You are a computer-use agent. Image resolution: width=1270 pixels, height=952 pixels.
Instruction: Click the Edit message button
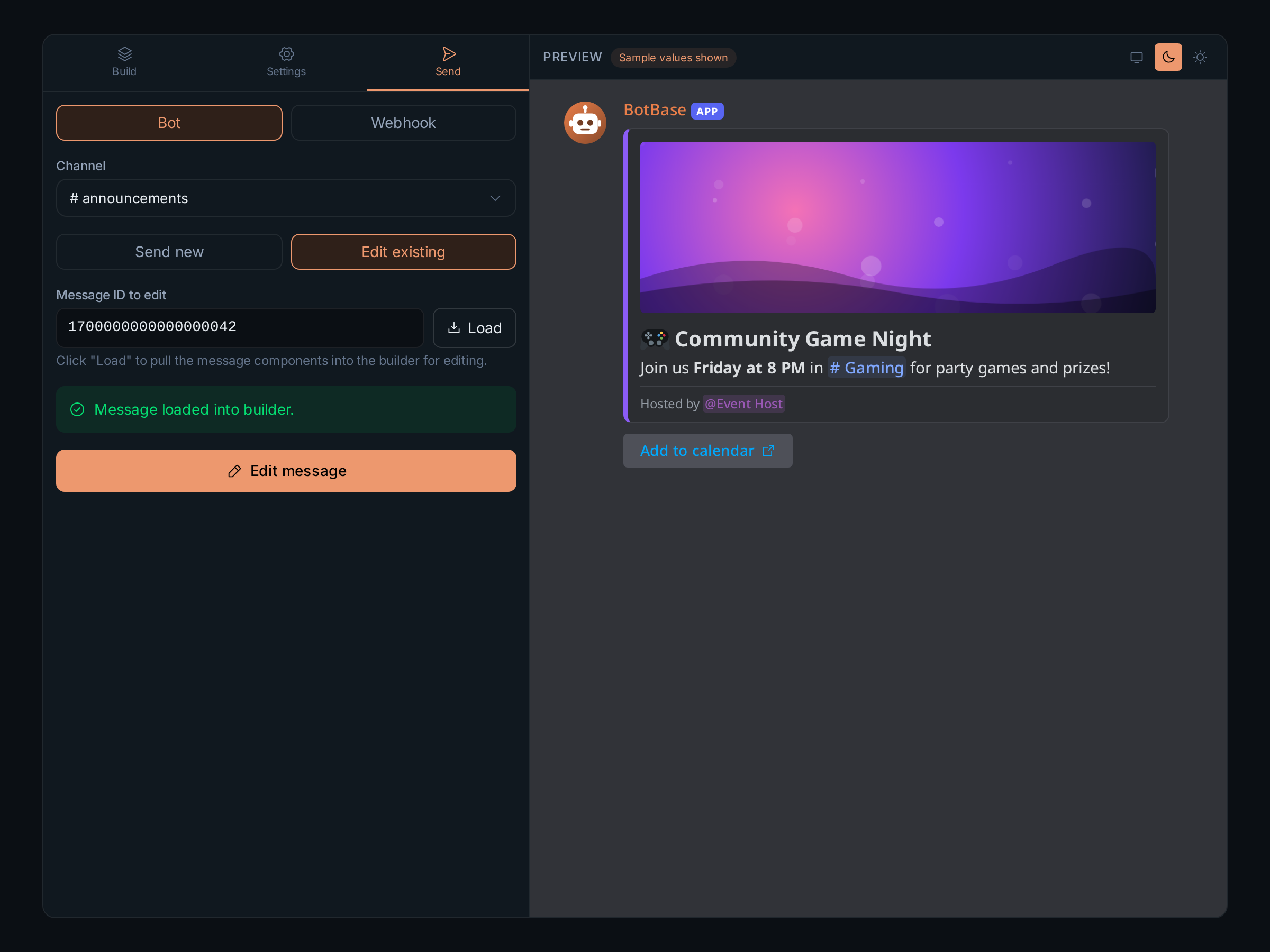pyautogui.click(x=286, y=471)
